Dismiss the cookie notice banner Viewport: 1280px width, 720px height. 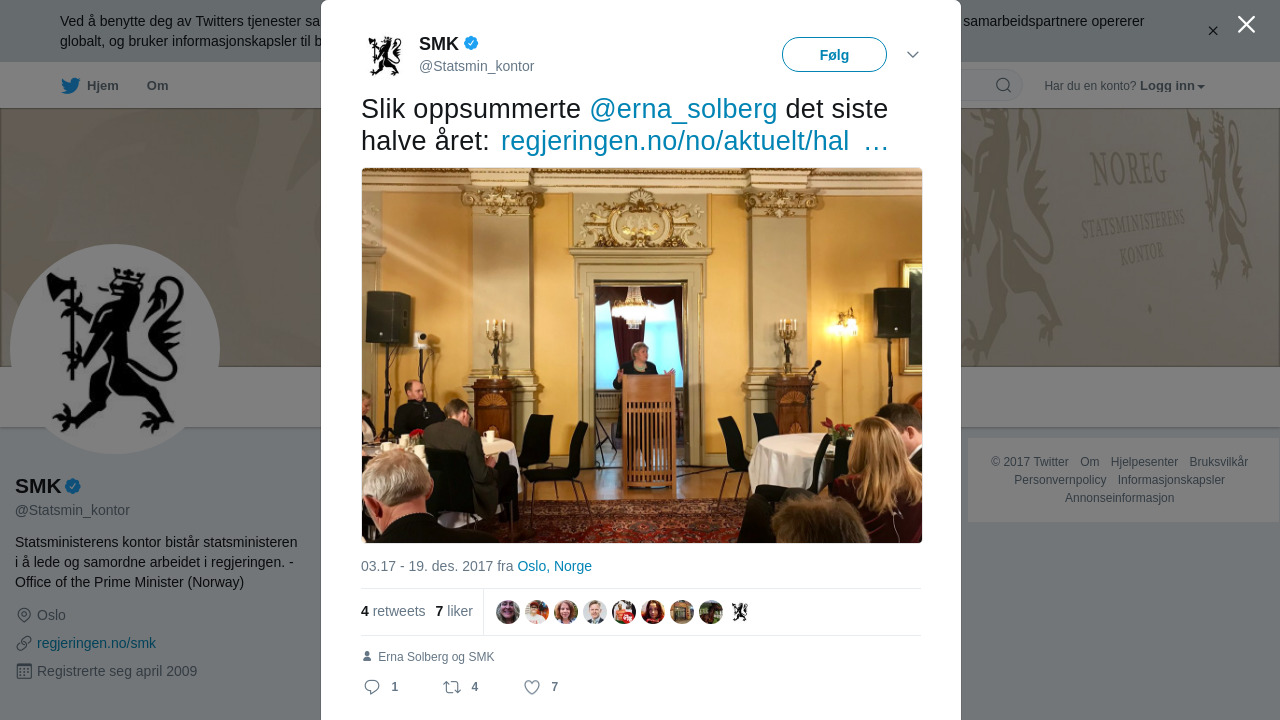coord(1213,31)
